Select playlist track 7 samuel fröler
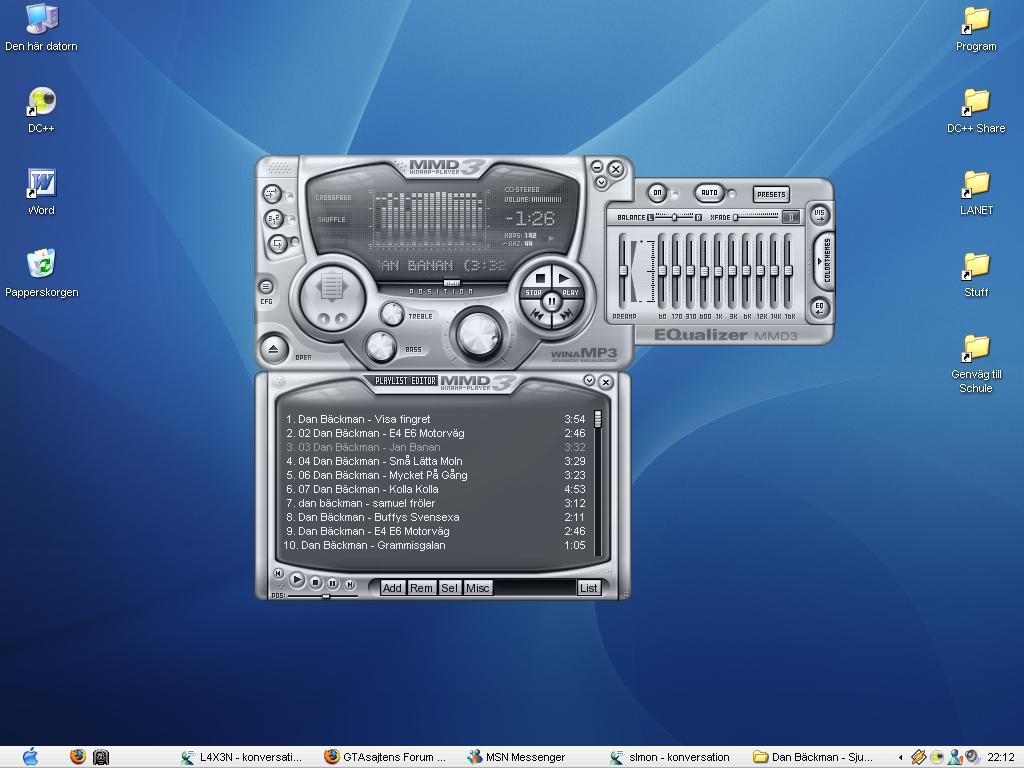The width and height of the screenshot is (1024, 768). (x=435, y=504)
